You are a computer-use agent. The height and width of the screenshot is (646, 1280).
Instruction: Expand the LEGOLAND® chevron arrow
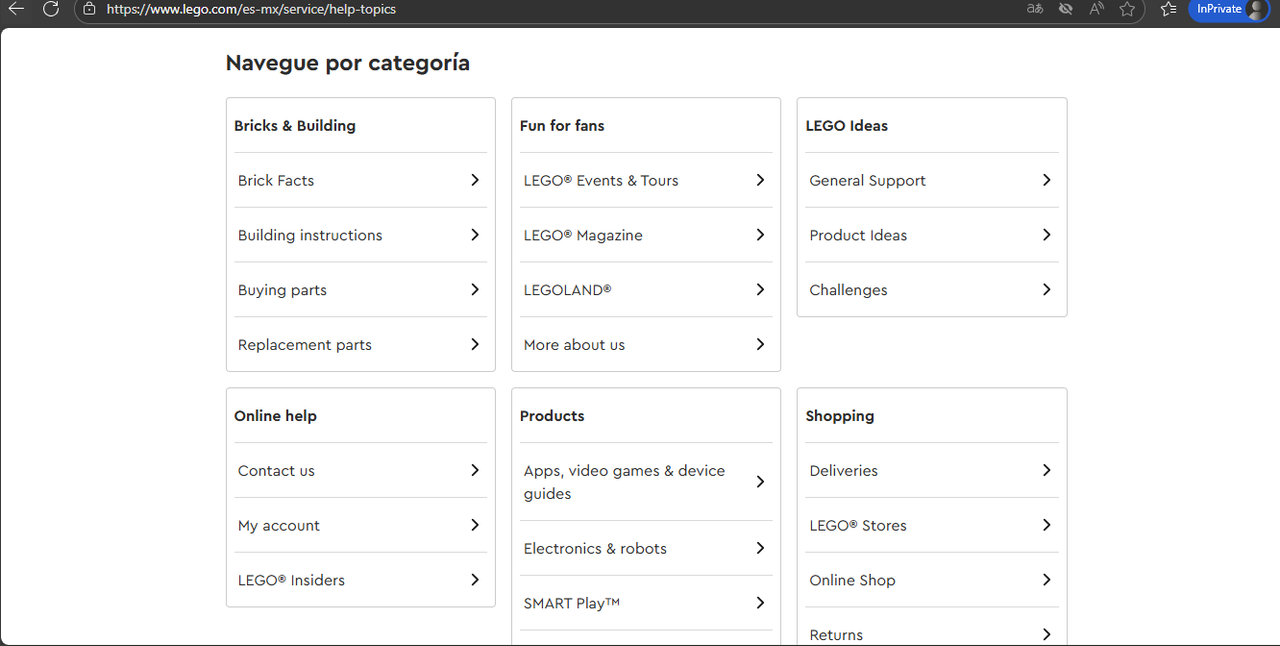[760, 290]
